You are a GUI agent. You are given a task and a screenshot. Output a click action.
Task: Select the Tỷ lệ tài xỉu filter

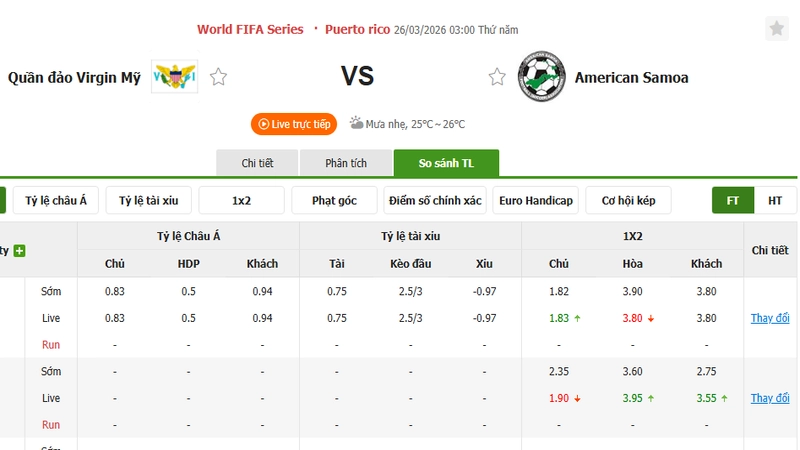point(148,200)
